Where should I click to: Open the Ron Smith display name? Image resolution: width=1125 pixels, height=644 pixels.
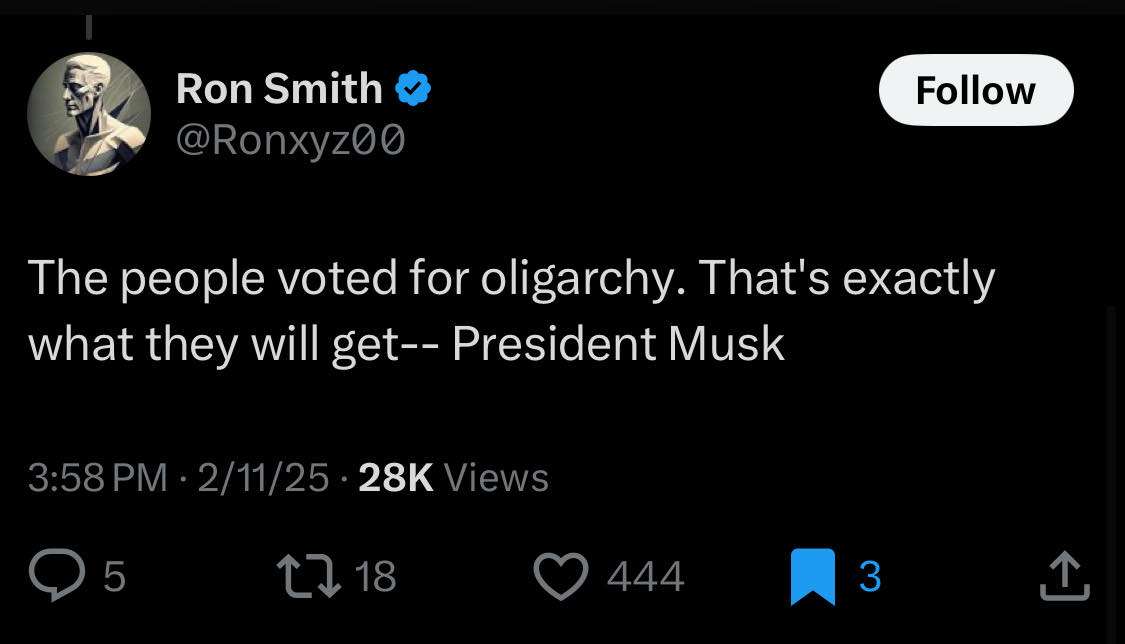coord(279,90)
